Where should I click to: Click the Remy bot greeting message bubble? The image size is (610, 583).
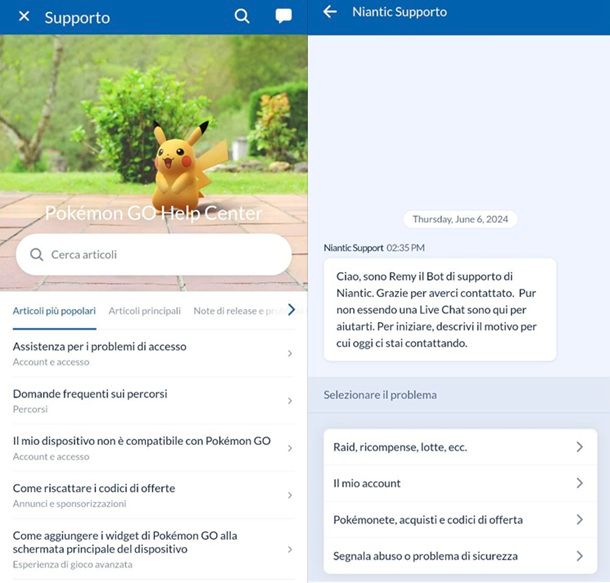[x=440, y=310]
